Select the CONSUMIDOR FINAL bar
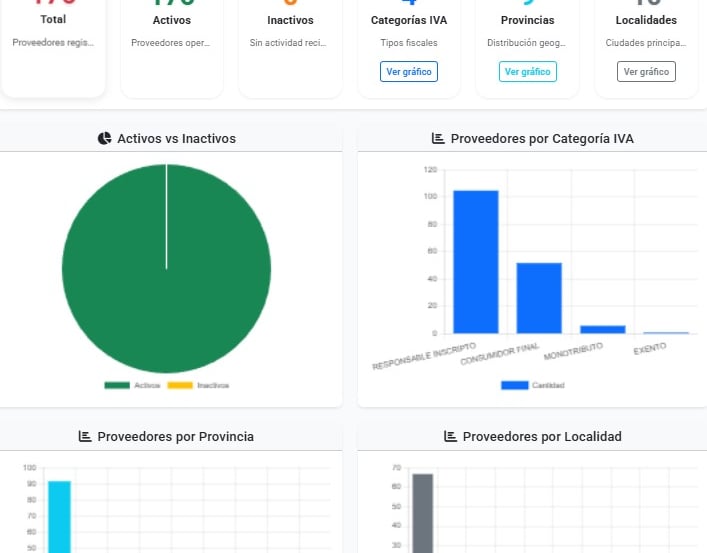Screen dimensions: 707x553 pyautogui.click(x=539, y=298)
